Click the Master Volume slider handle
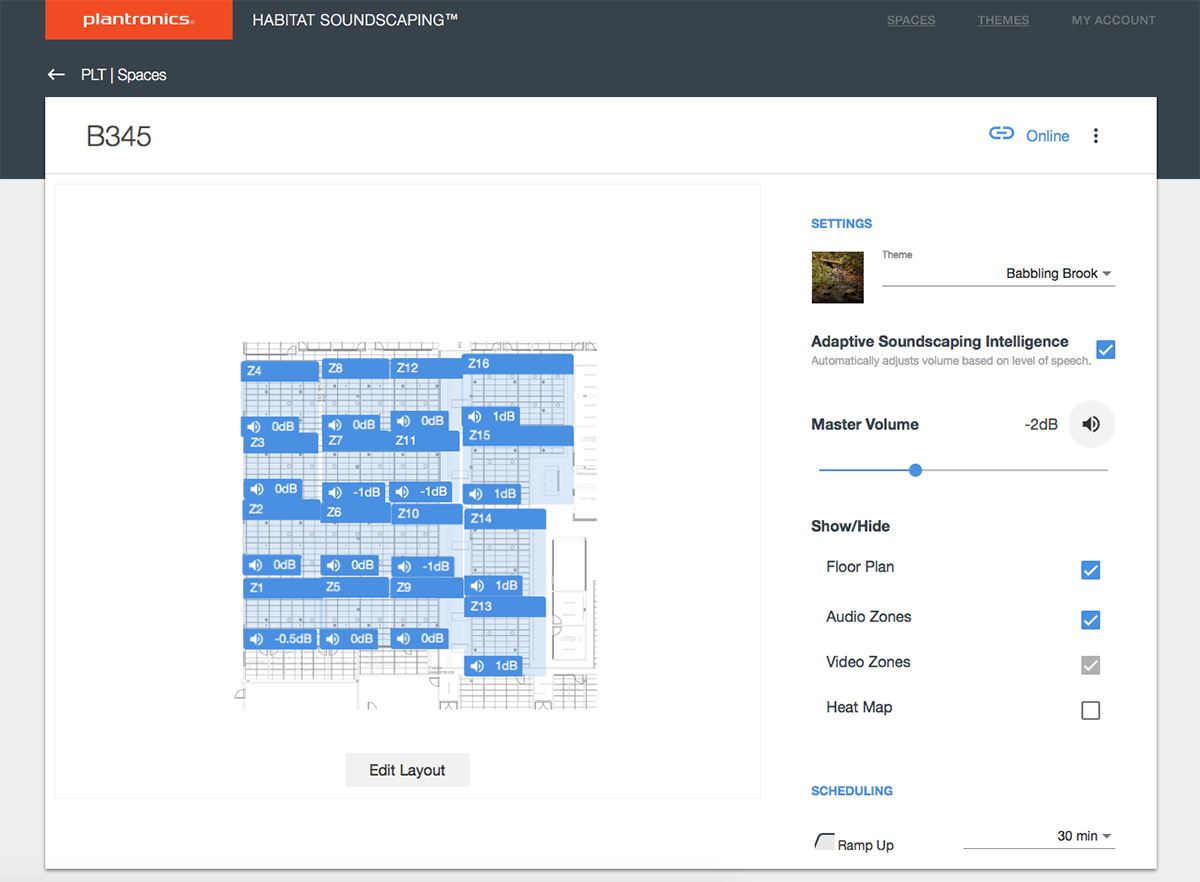Image resolution: width=1200 pixels, height=882 pixels. click(915, 470)
